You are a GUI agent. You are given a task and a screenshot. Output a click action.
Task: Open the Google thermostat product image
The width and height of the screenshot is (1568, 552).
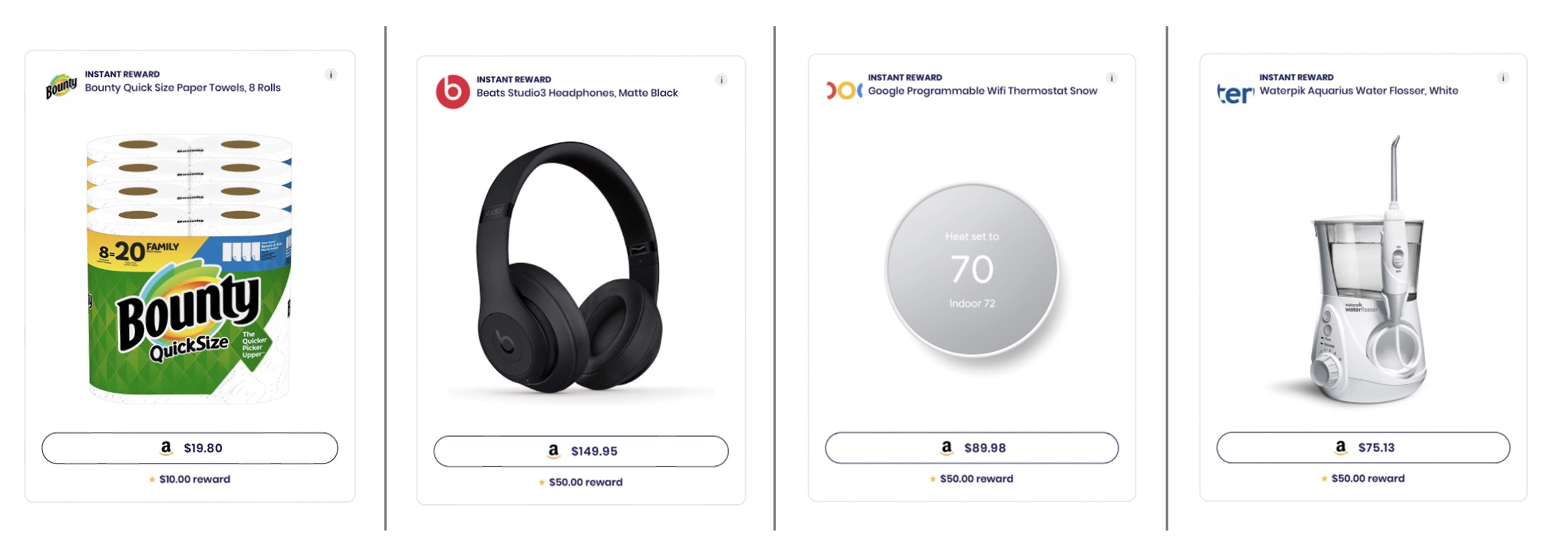click(x=972, y=270)
